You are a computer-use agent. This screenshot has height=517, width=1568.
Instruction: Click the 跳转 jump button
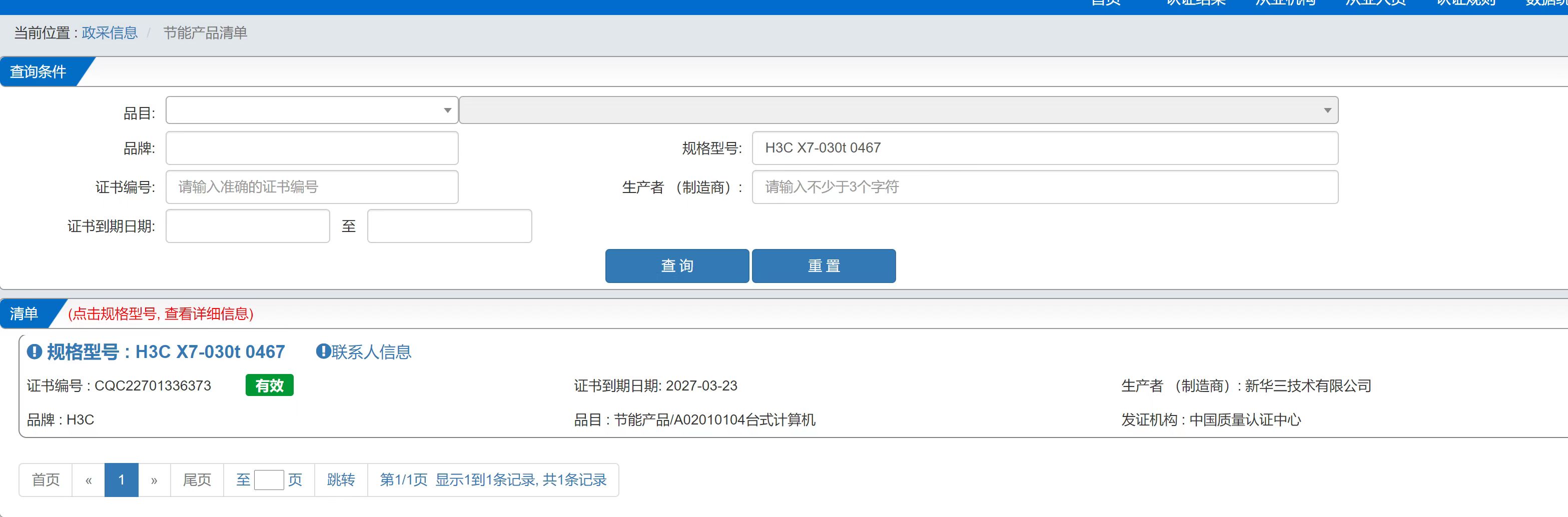click(341, 480)
